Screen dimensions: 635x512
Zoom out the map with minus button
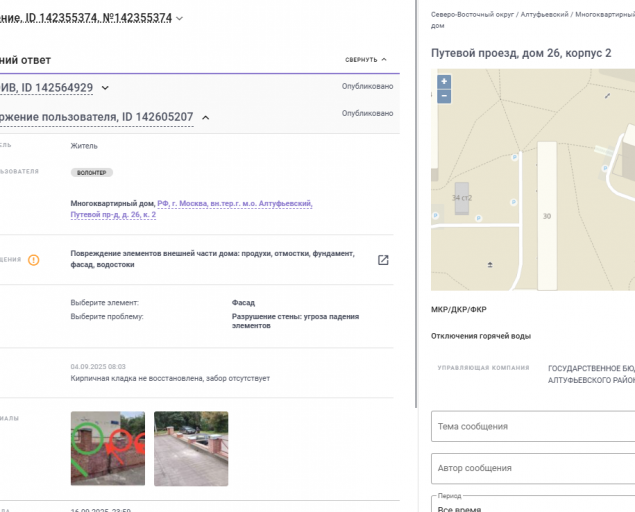(x=444, y=96)
